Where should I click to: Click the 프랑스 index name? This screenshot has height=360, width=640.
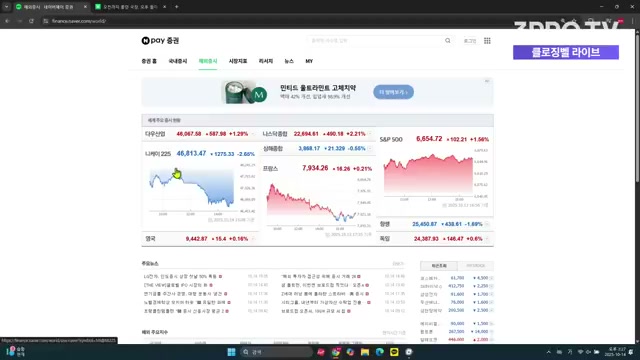tap(270, 169)
